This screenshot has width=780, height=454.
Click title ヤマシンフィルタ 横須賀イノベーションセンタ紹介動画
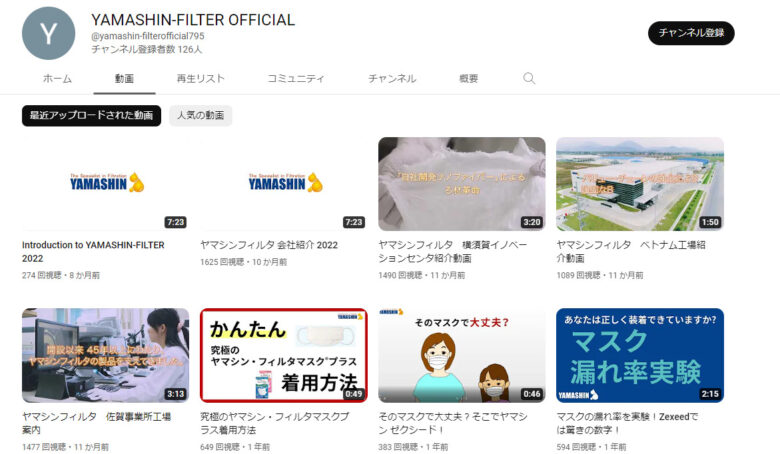tap(452, 252)
